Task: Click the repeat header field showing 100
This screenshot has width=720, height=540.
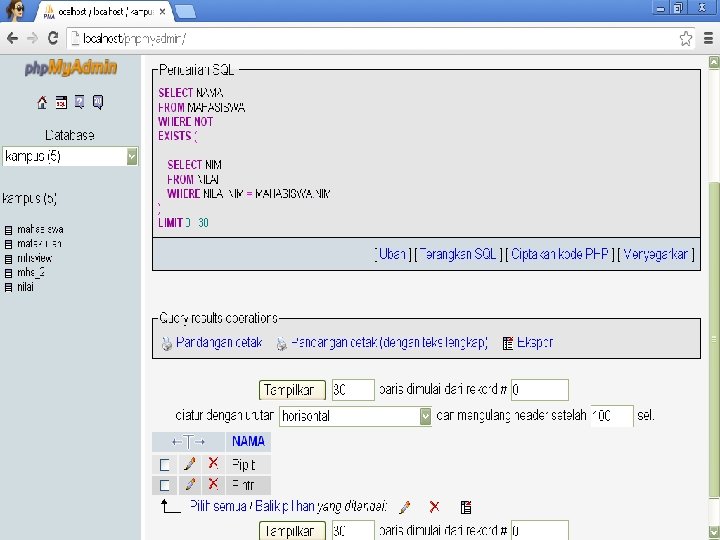Action: click(612, 416)
